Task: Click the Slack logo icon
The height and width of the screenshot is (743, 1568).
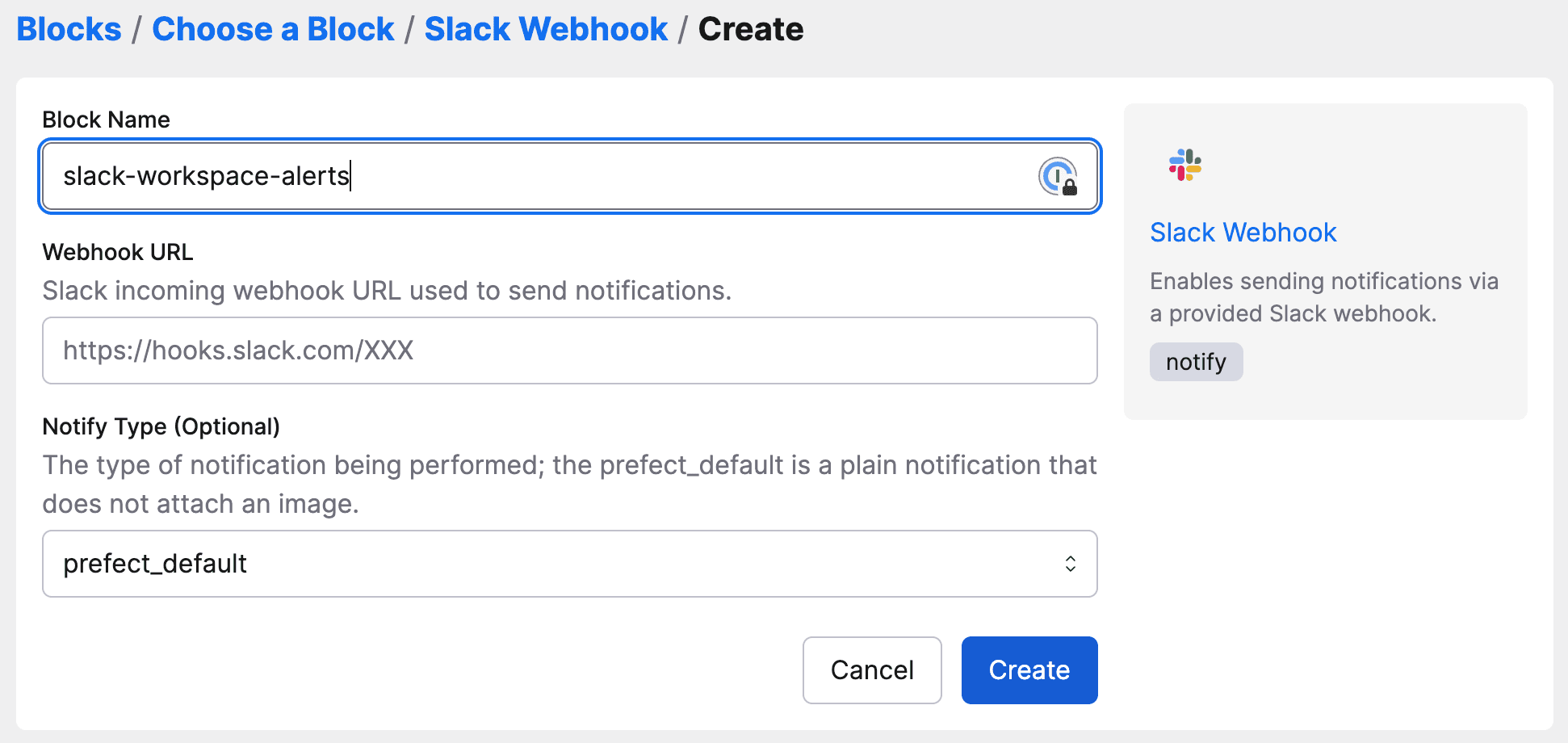Action: (1184, 165)
